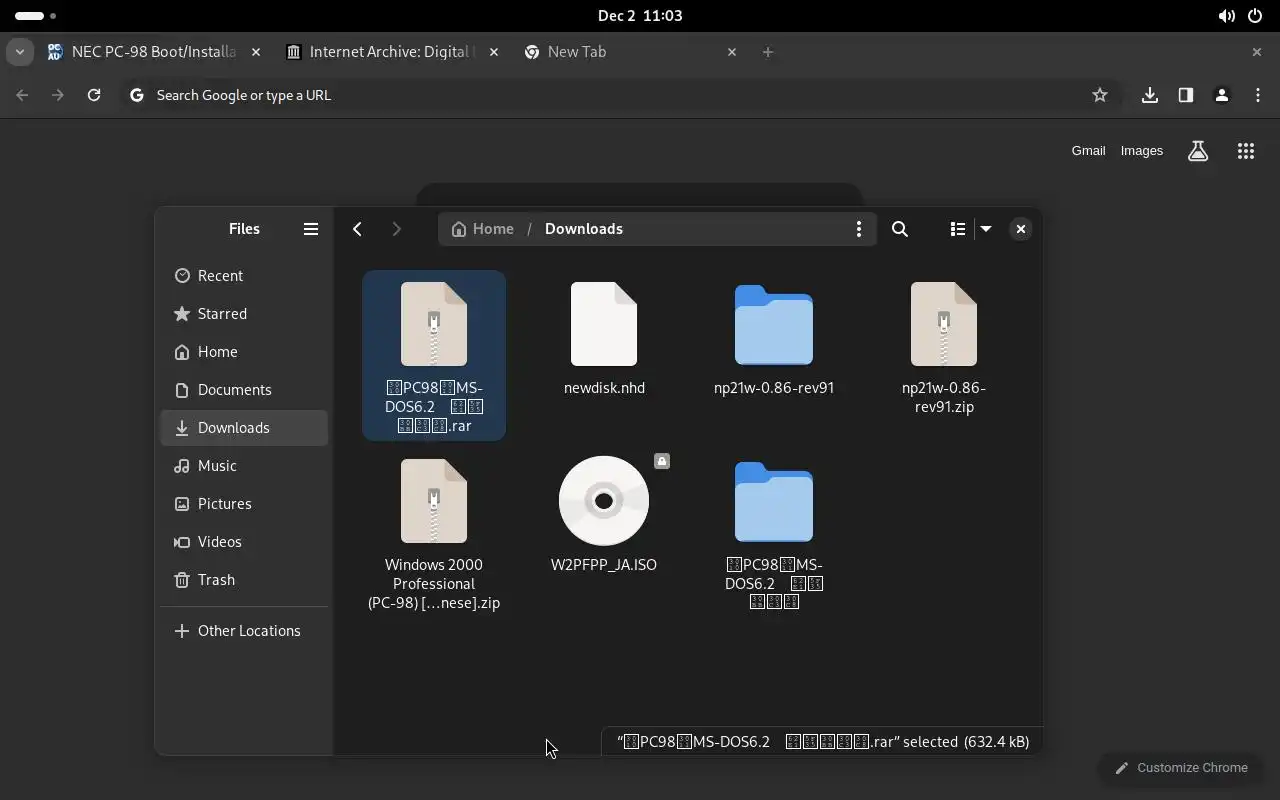
Task: Bookmark this page with the star
Action: coord(1100,95)
